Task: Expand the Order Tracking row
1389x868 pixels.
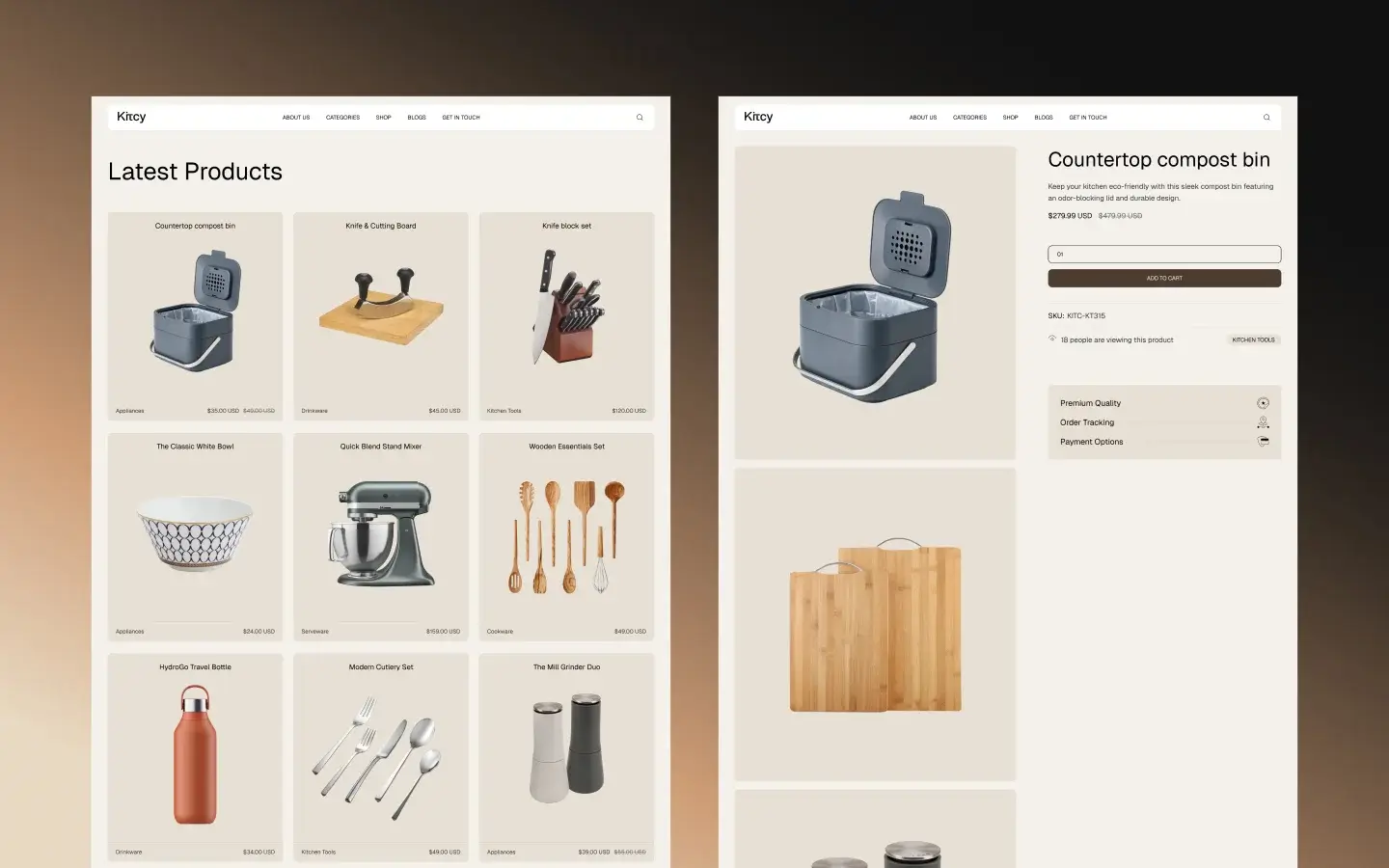Action: click(1164, 422)
